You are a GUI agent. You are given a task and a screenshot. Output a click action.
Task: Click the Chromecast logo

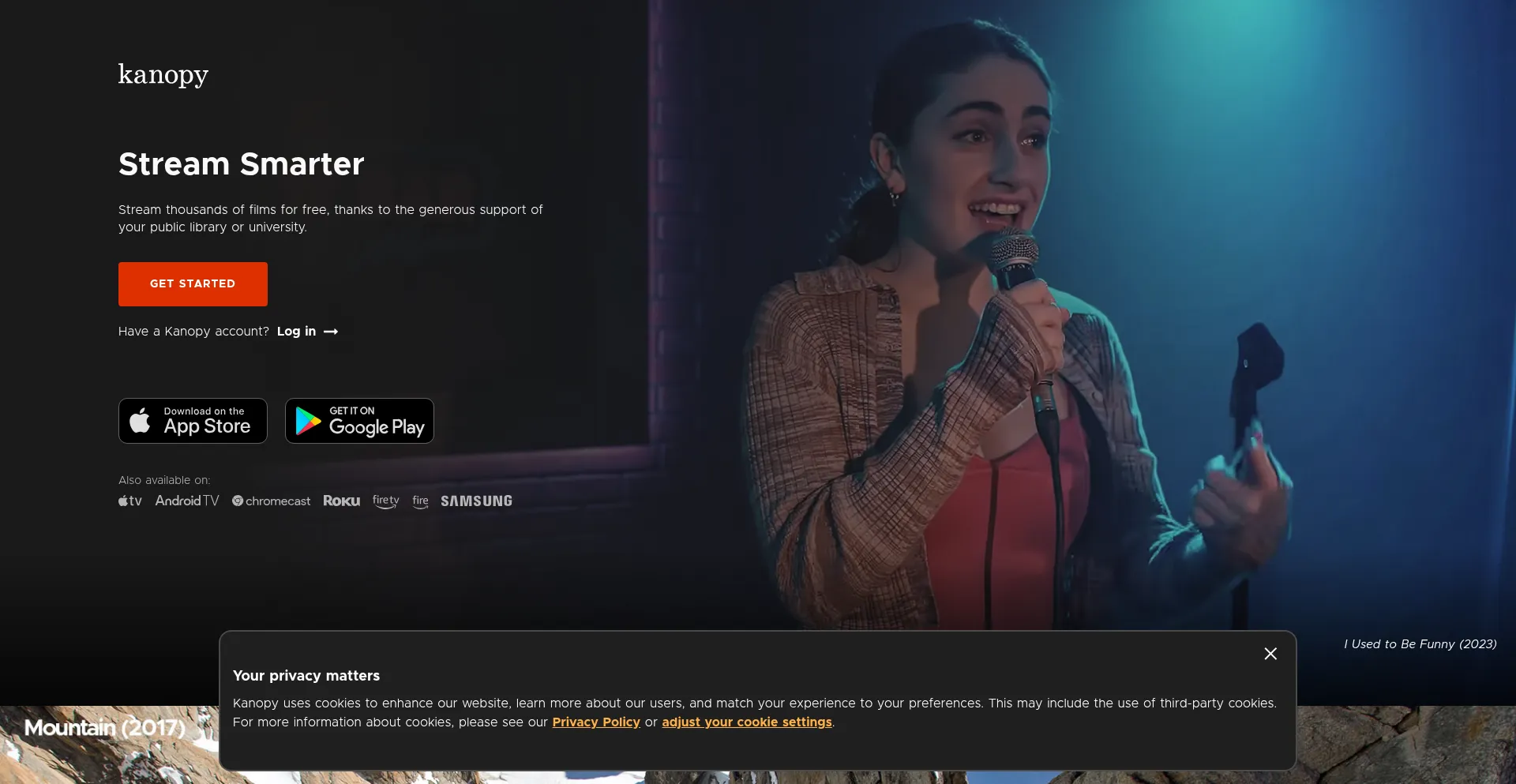point(271,501)
